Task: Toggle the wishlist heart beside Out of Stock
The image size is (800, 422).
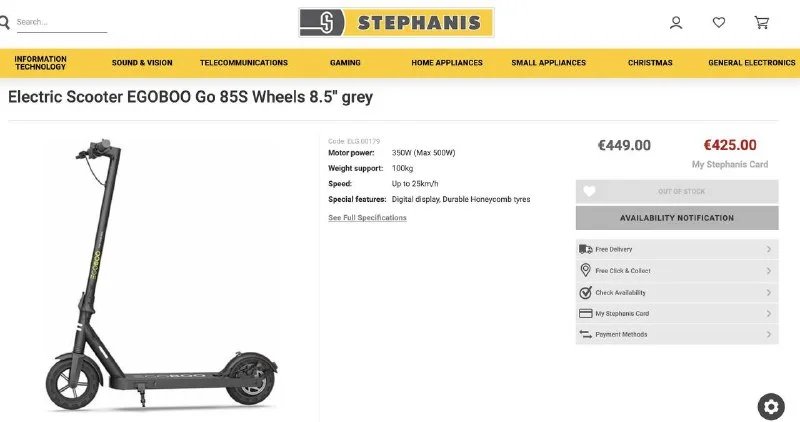Action: click(589, 191)
